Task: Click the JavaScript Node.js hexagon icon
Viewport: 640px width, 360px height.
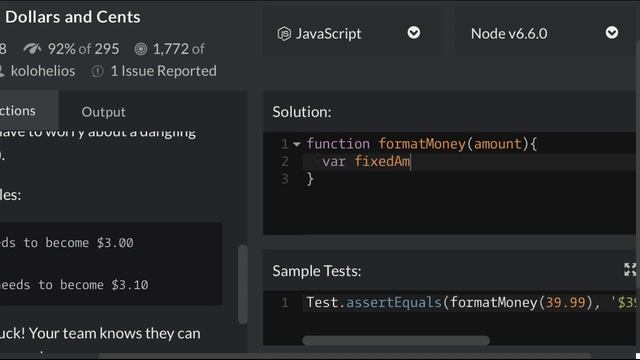Action: click(x=284, y=33)
